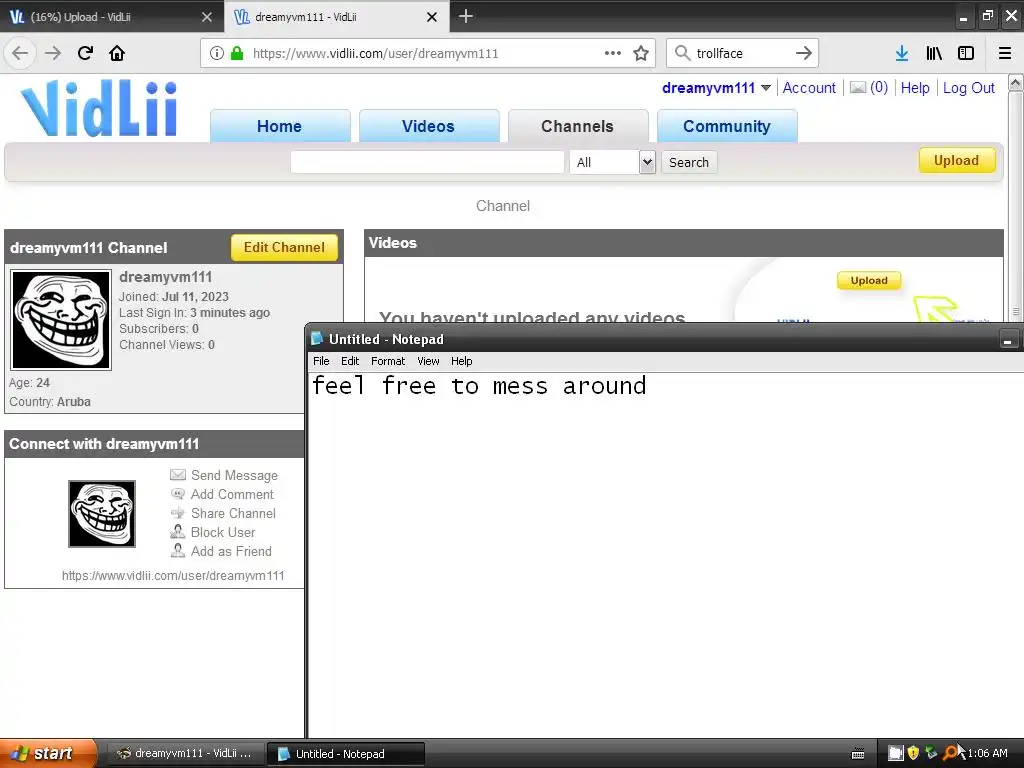Open the Help link in VidLii header
Viewport: 1024px width, 768px height.
(x=915, y=88)
